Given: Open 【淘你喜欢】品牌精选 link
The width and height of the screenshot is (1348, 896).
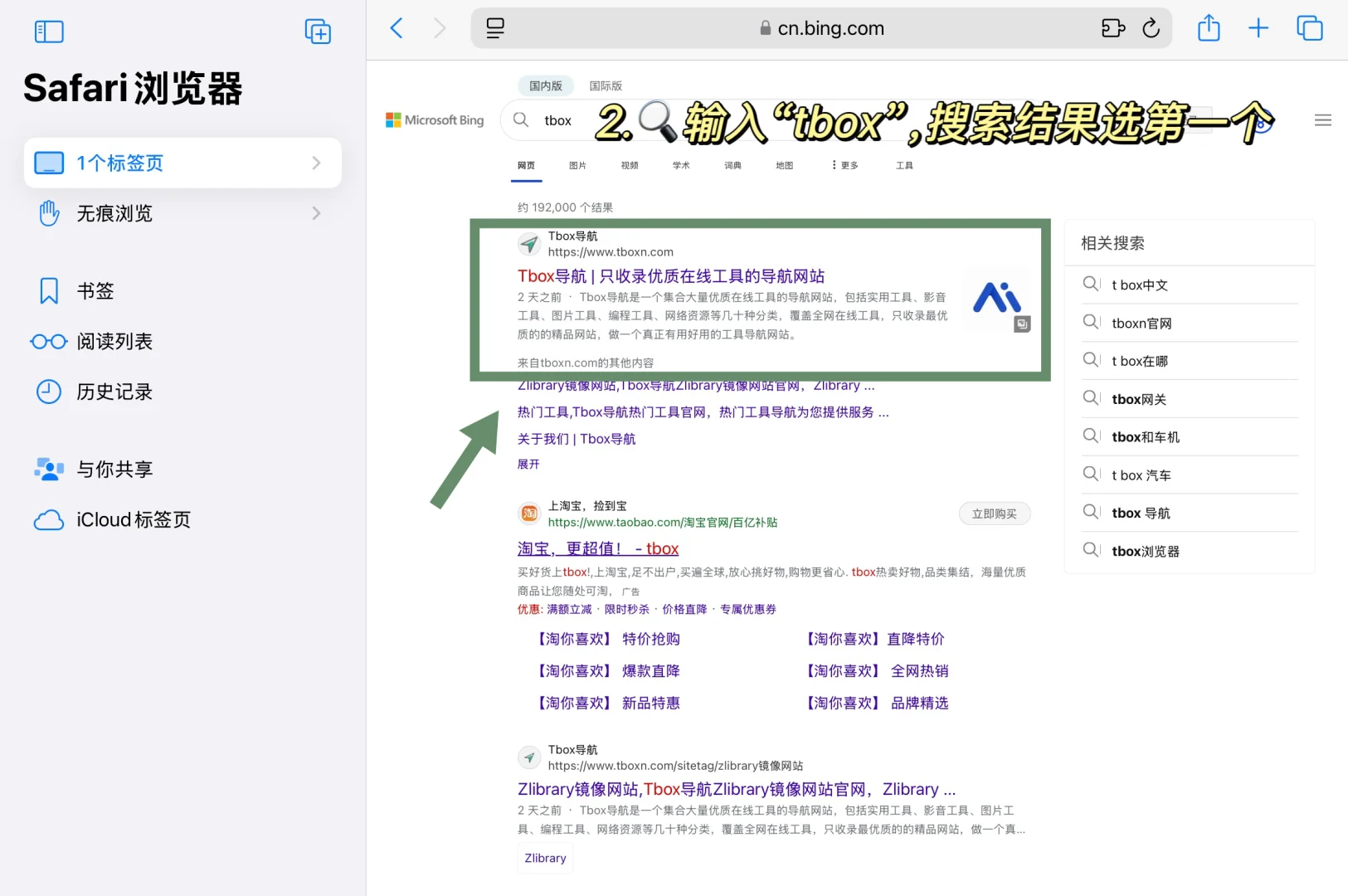Looking at the screenshot, I should pyautogui.click(x=876, y=703).
